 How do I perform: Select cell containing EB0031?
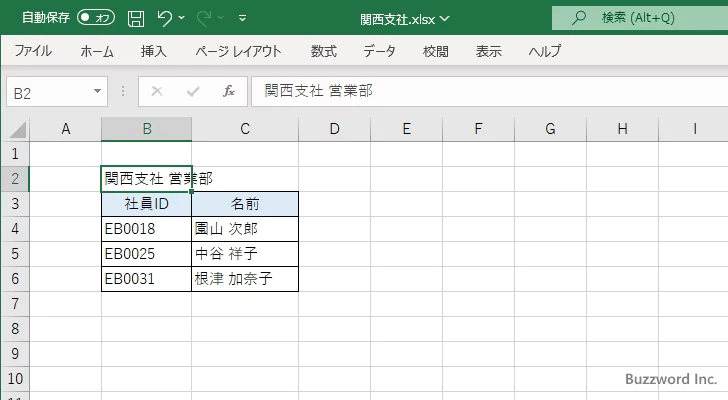(146, 279)
